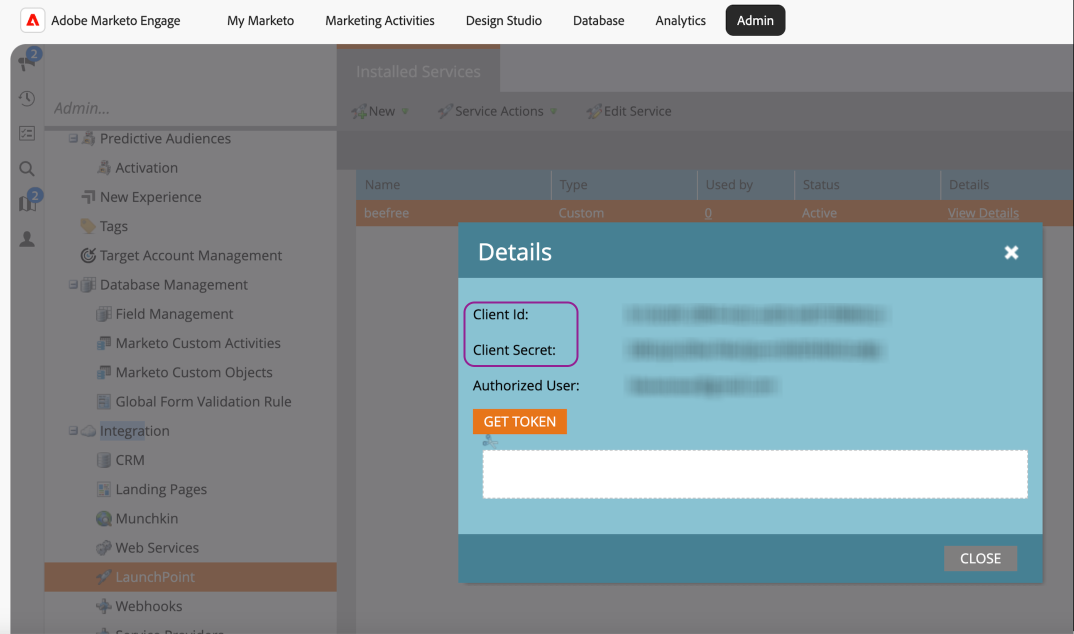Select the beefree service row name
1074x634 pixels.
pos(386,213)
